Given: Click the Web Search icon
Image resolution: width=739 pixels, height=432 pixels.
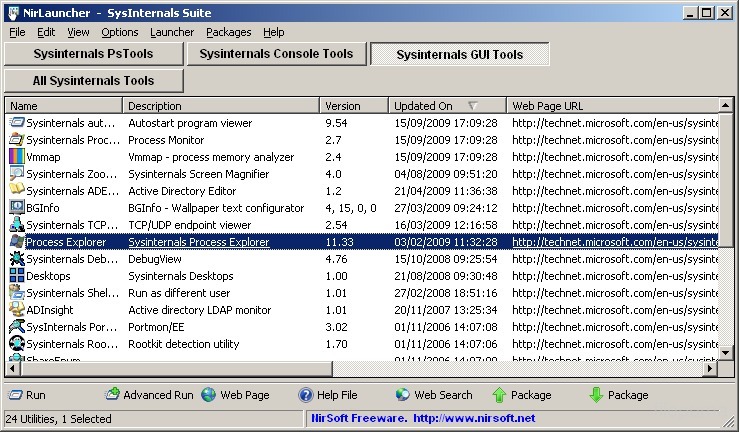Looking at the screenshot, I should coord(403,395).
